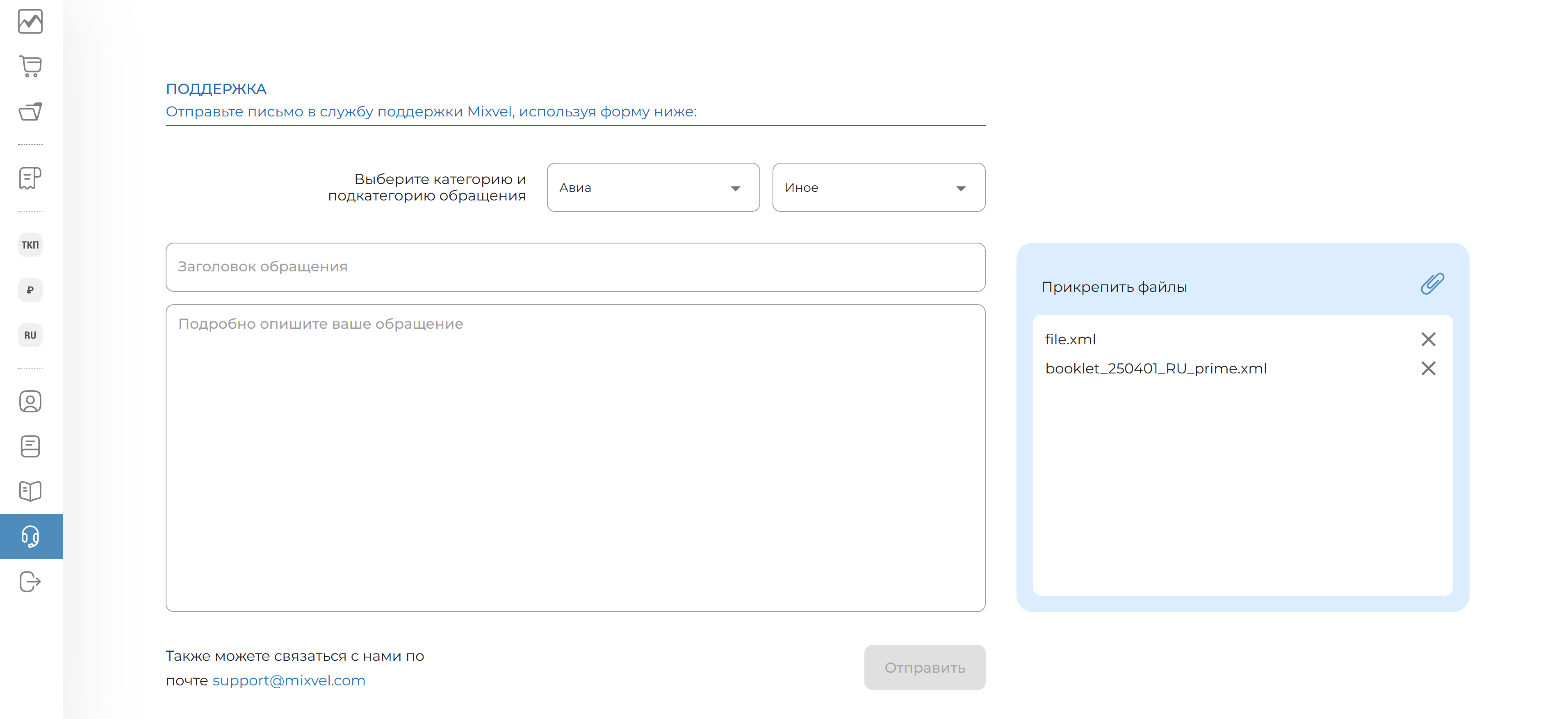Click the logout exit sidebar icon
The width and height of the screenshot is (1568, 719).
(x=30, y=582)
